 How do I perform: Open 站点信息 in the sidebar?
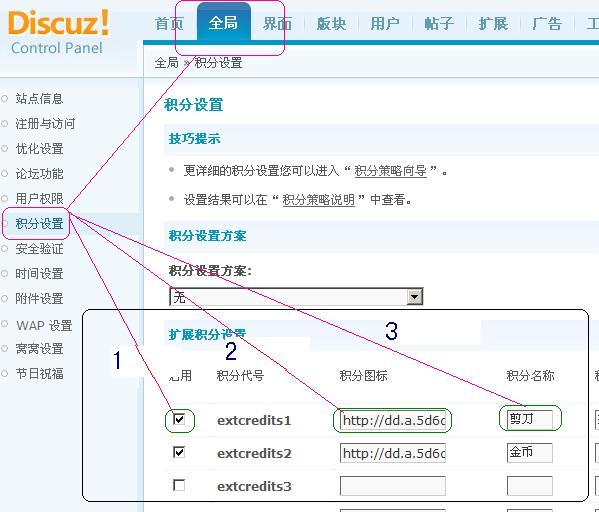pos(39,99)
